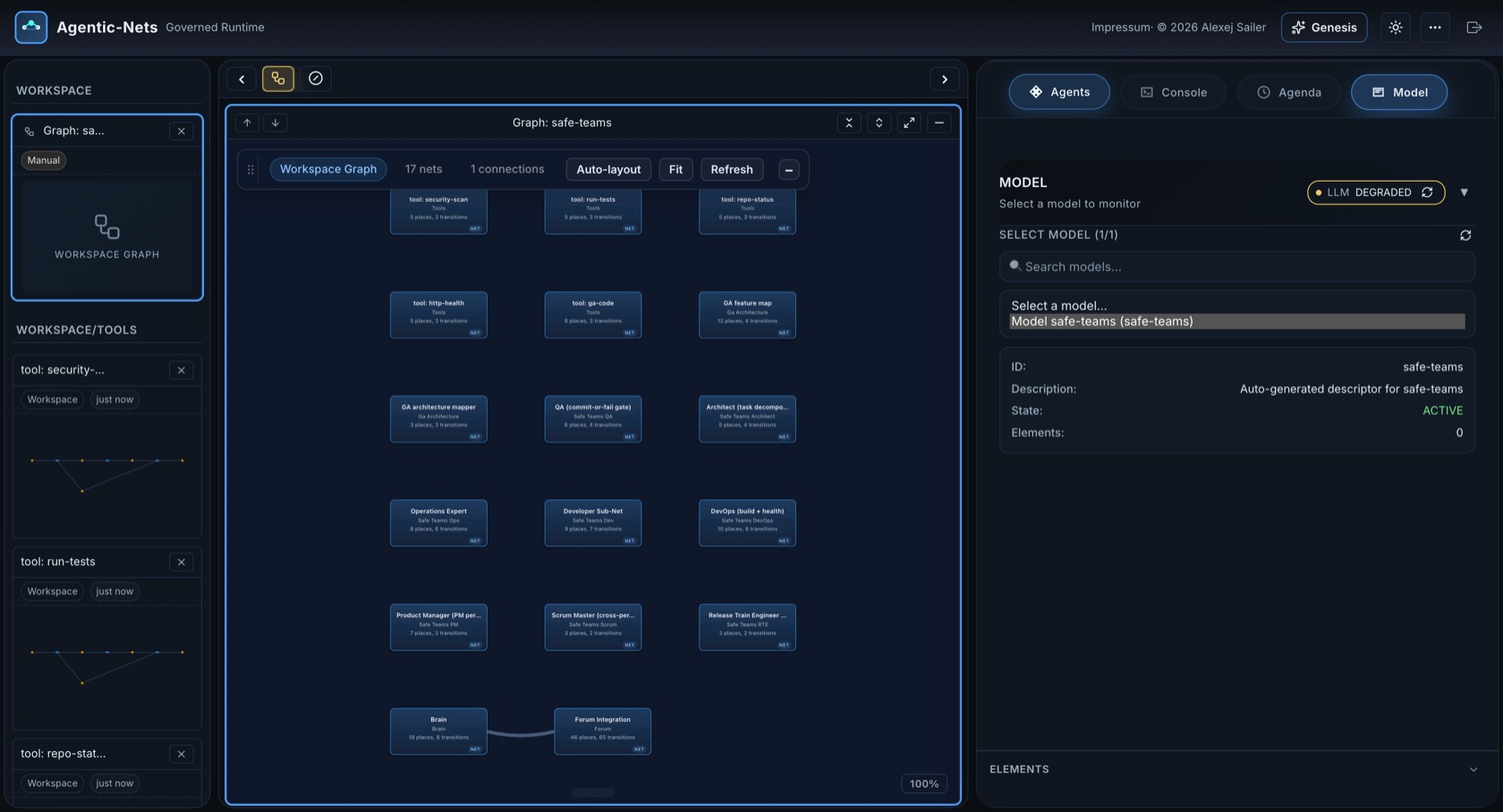
Task: Select the tool: http-health node
Action: 438,315
